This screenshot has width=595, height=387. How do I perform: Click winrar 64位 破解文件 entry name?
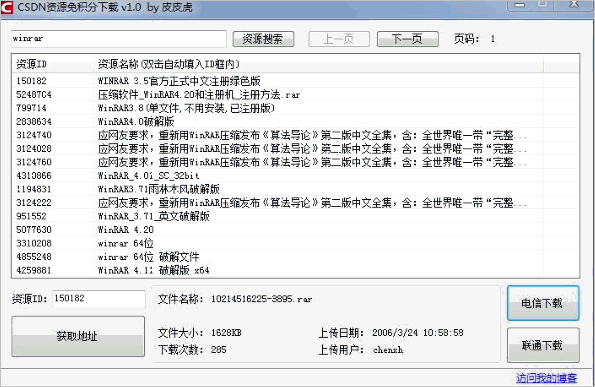tap(148, 257)
